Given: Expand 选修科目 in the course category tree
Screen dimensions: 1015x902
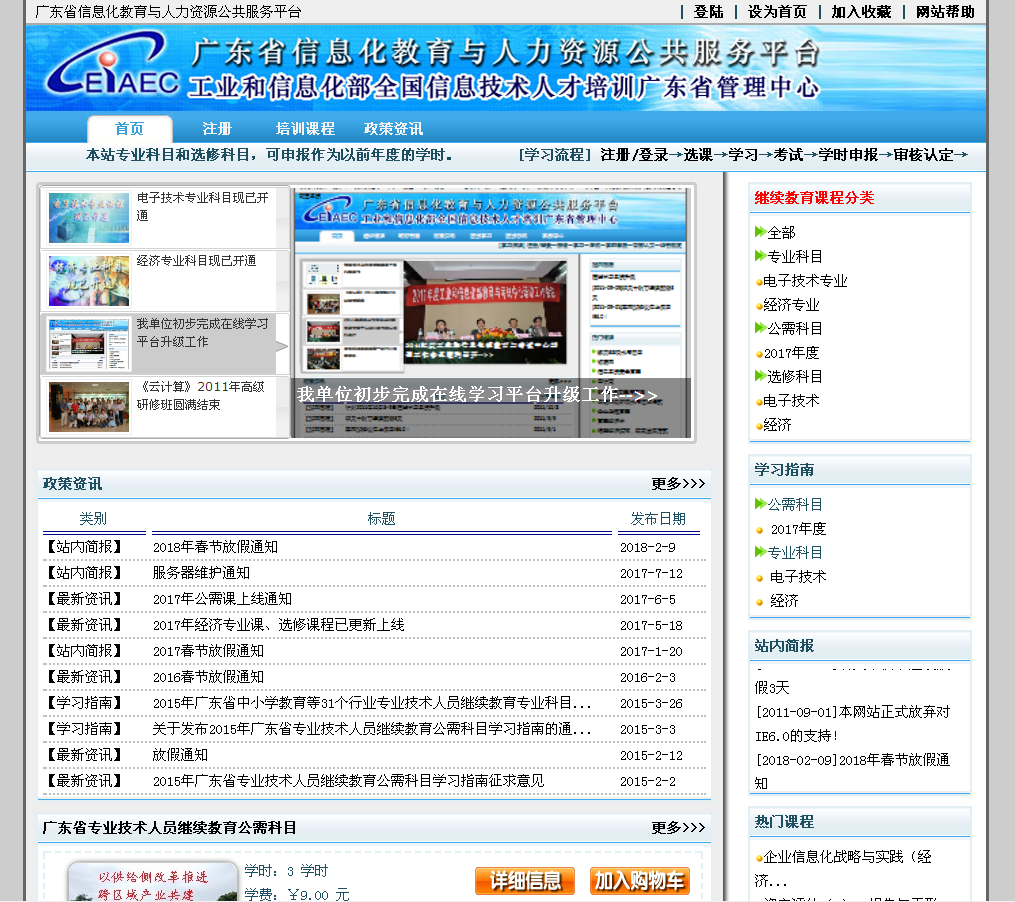Looking at the screenshot, I should (x=795, y=376).
